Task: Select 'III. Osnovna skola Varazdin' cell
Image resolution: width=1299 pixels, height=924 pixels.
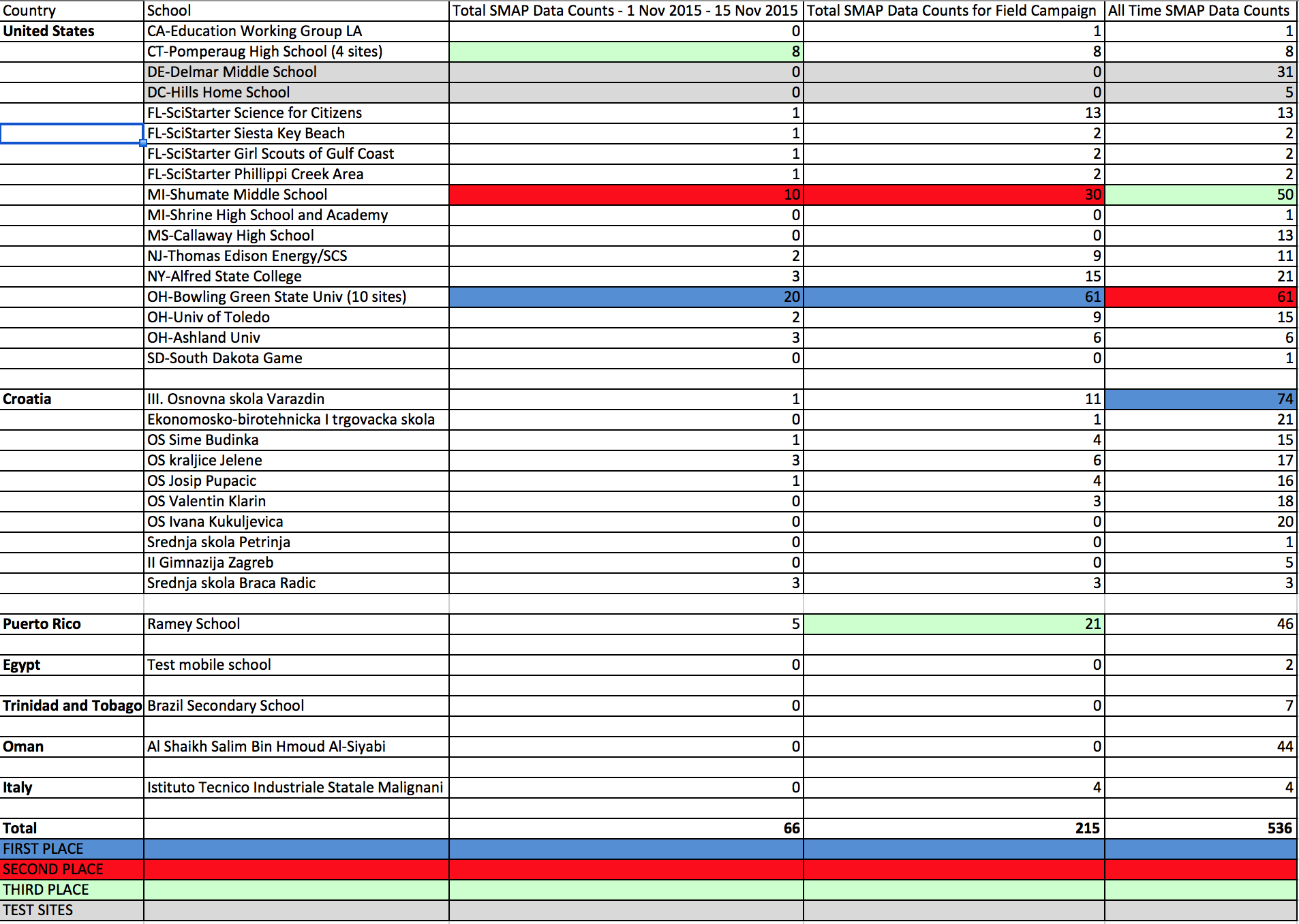Action: coord(296,399)
